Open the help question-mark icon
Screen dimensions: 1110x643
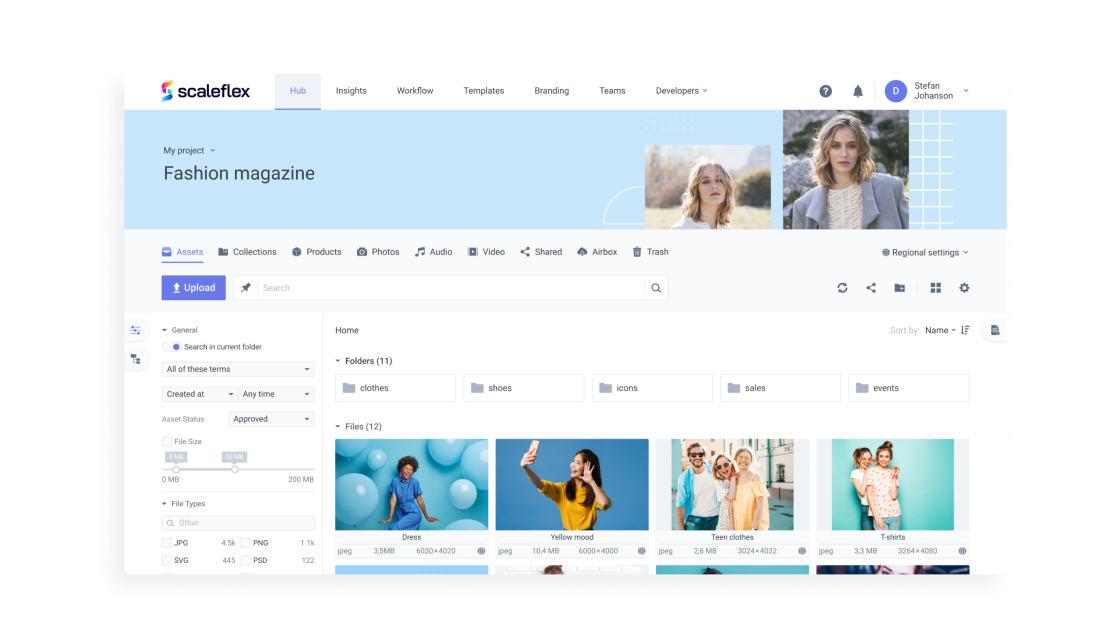click(x=825, y=90)
